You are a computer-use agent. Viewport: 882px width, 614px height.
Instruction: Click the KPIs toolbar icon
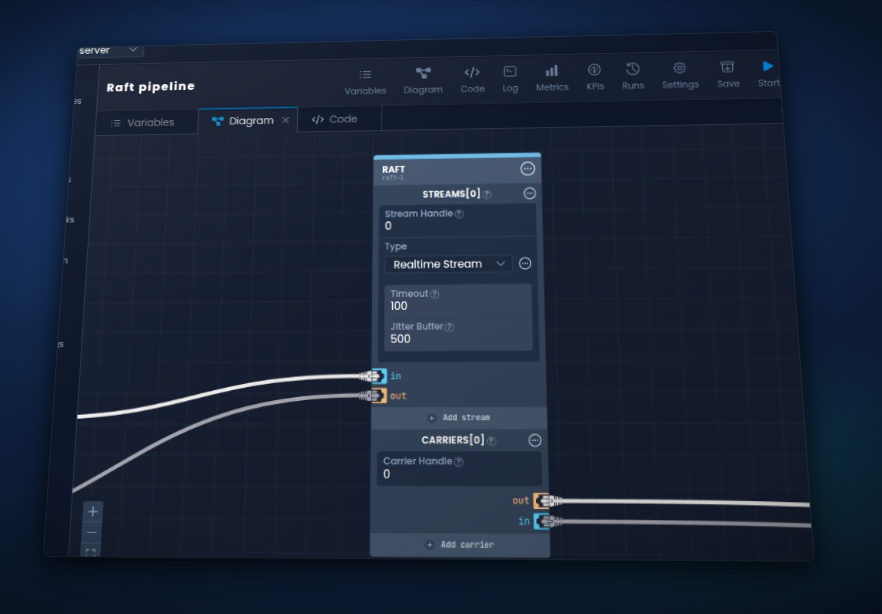point(594,76)
